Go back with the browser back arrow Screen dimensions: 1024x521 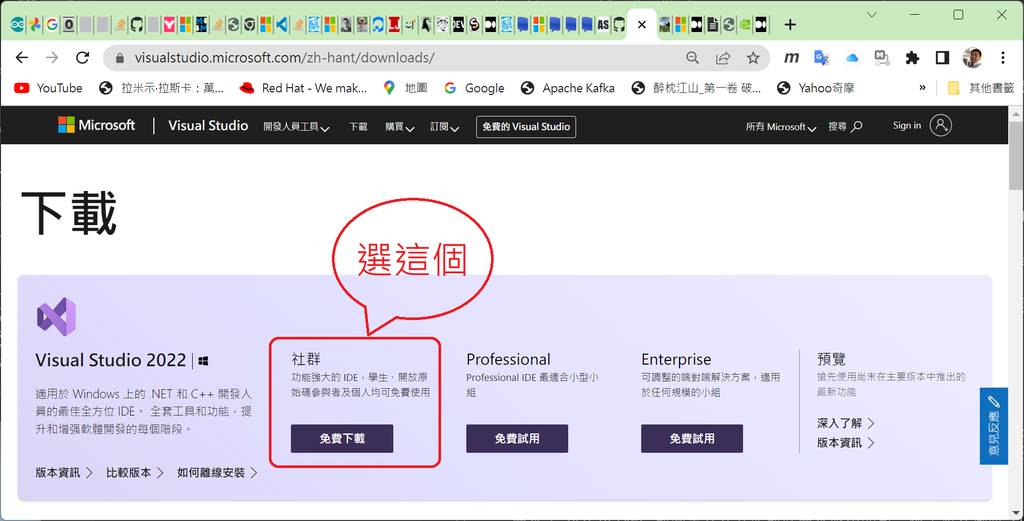(x=22, y=58)
